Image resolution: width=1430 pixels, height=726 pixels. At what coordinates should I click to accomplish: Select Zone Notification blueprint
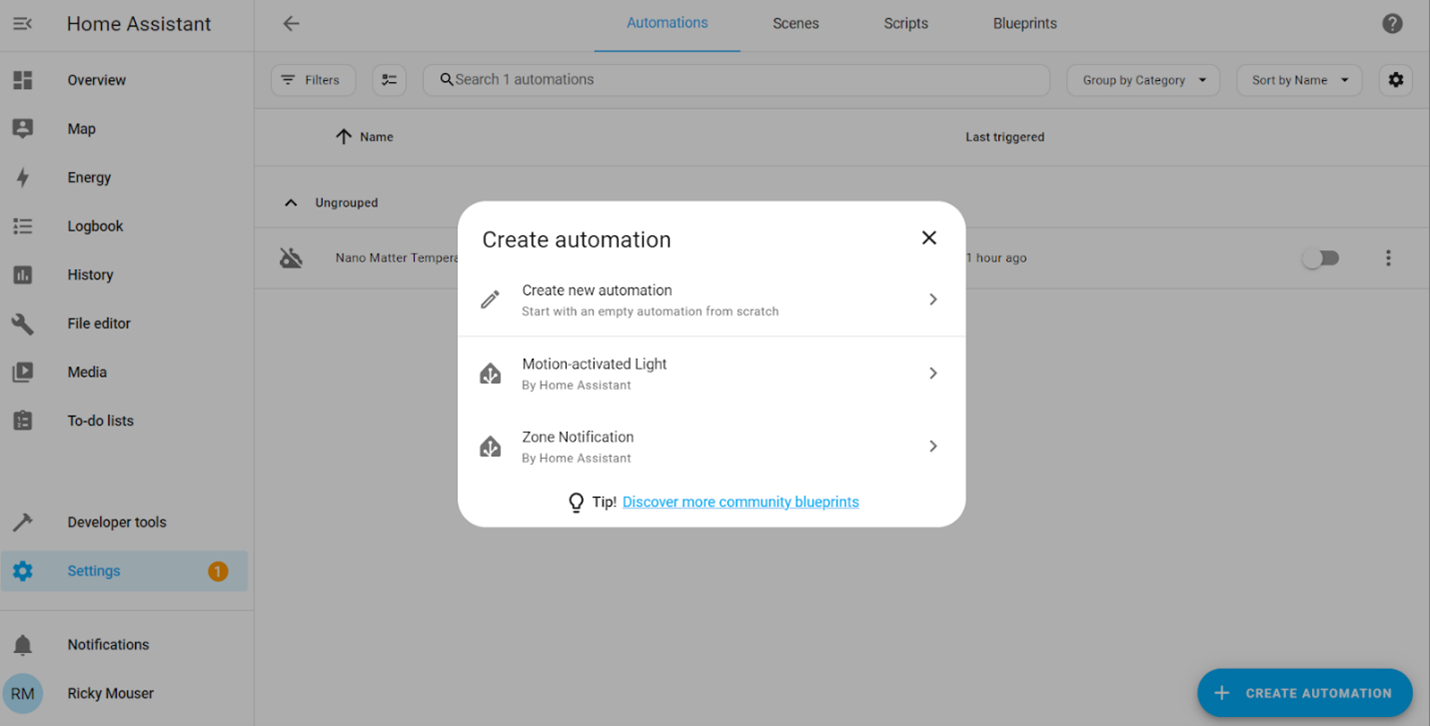tap(712, 447)
